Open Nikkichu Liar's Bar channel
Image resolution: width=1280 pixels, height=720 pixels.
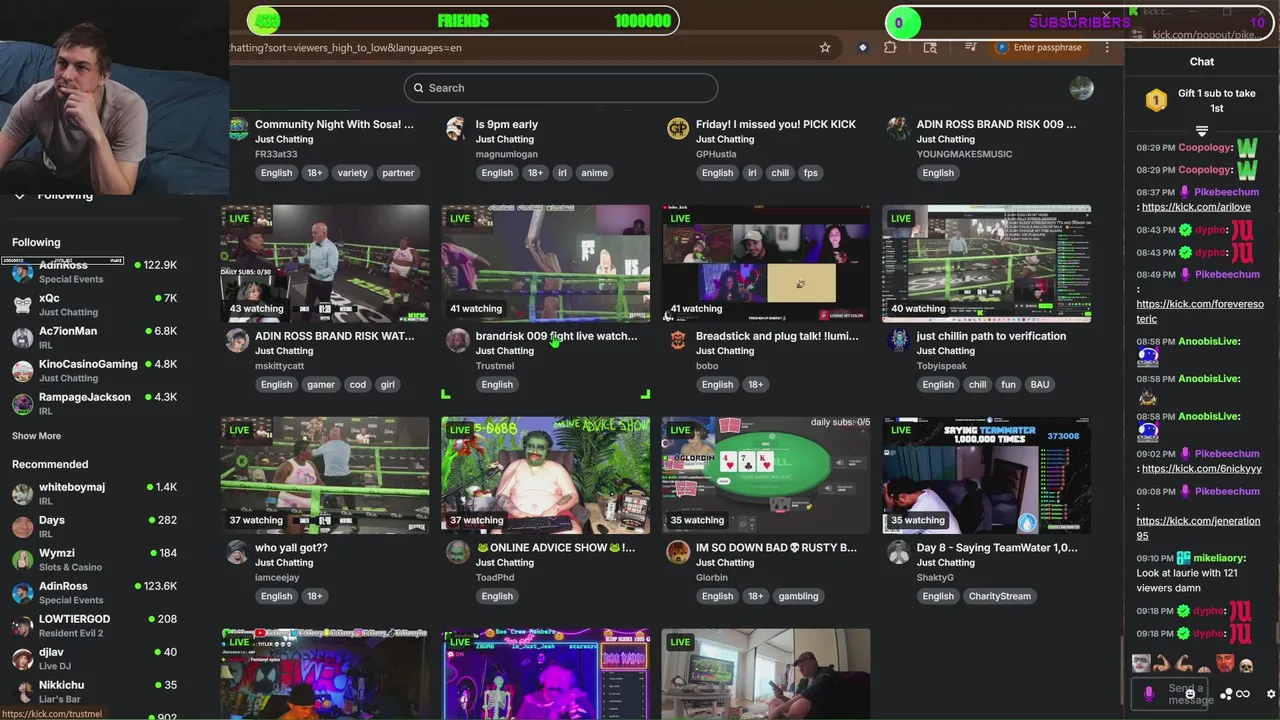(x=94, y=691)
